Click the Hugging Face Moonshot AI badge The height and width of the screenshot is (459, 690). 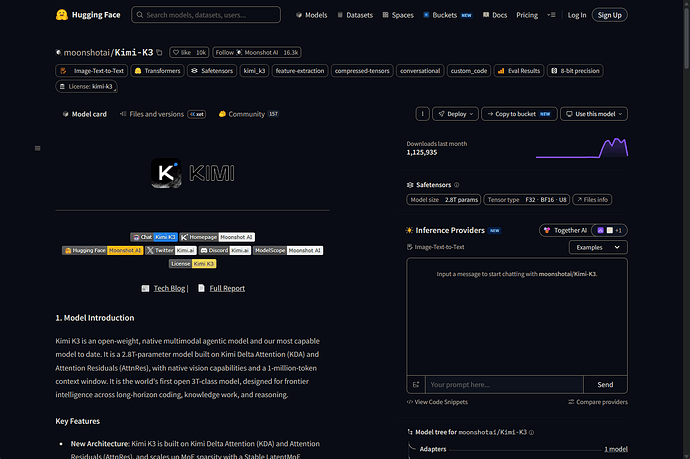(103, 250)
